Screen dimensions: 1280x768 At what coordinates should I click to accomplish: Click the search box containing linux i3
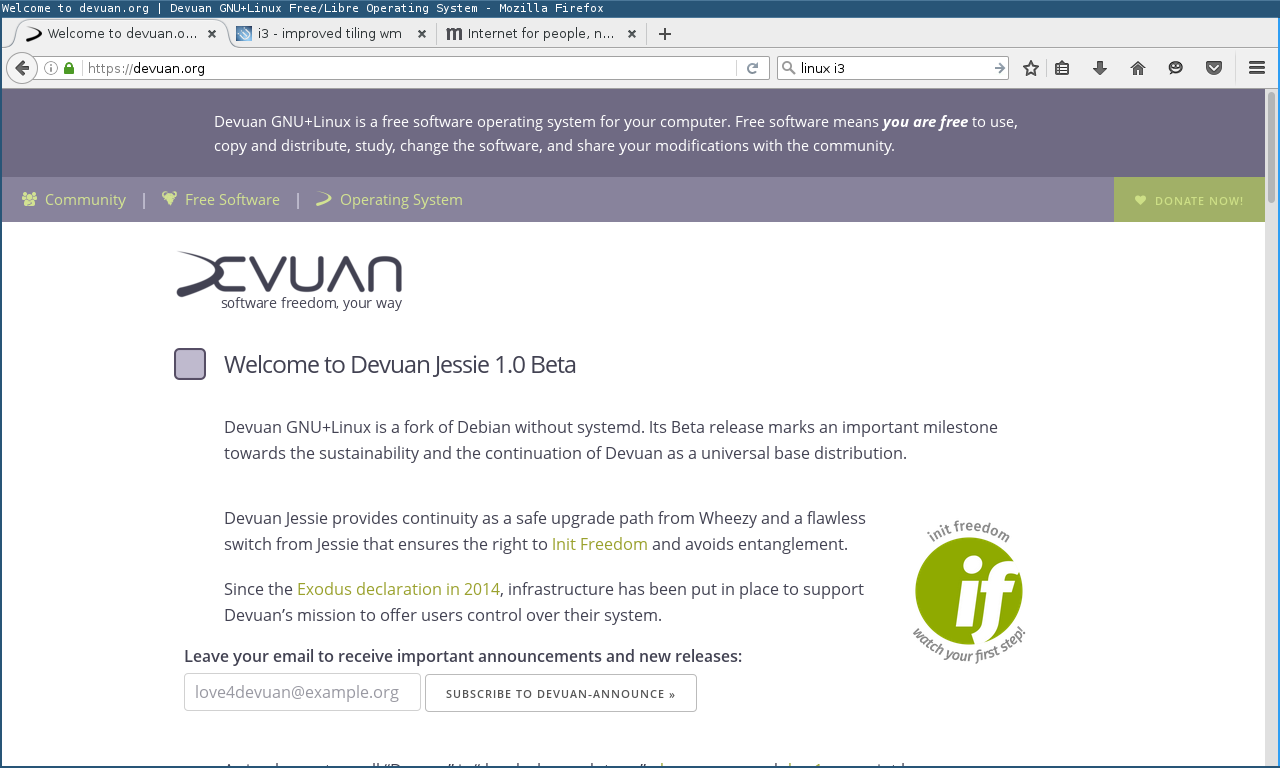[x=894, y=68]
